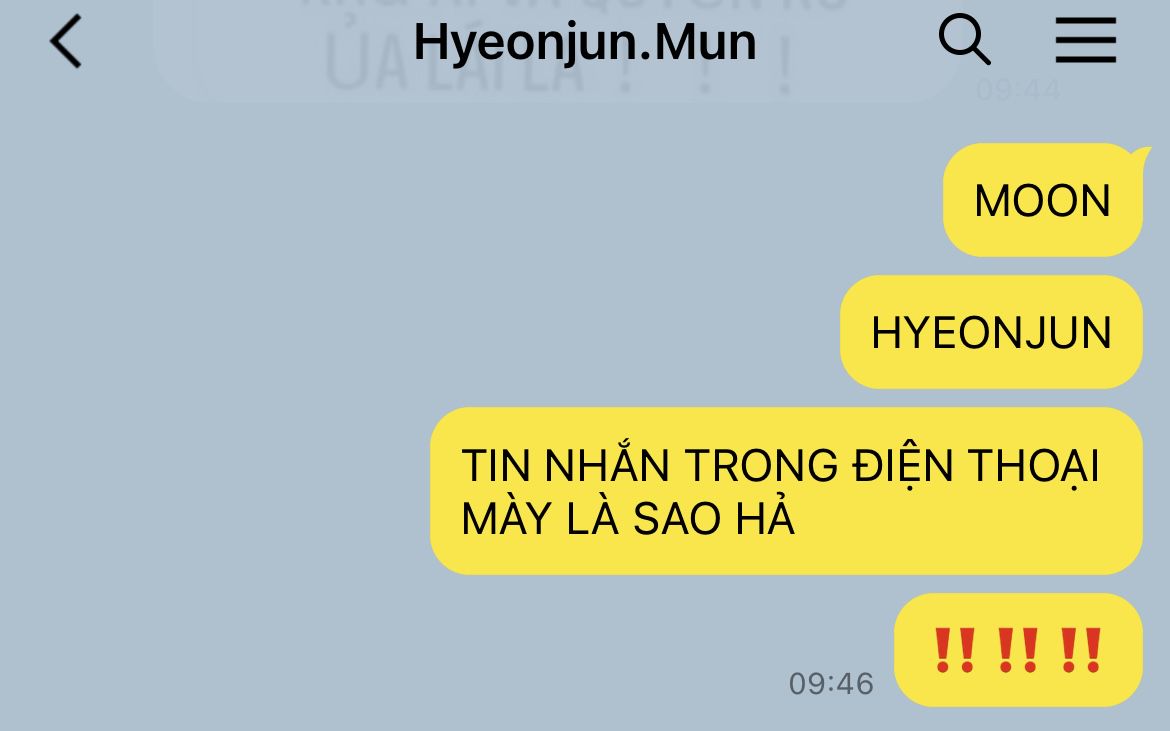
Task: Tap the red exclamation marks bubble
Action: tap(1018, 650)
